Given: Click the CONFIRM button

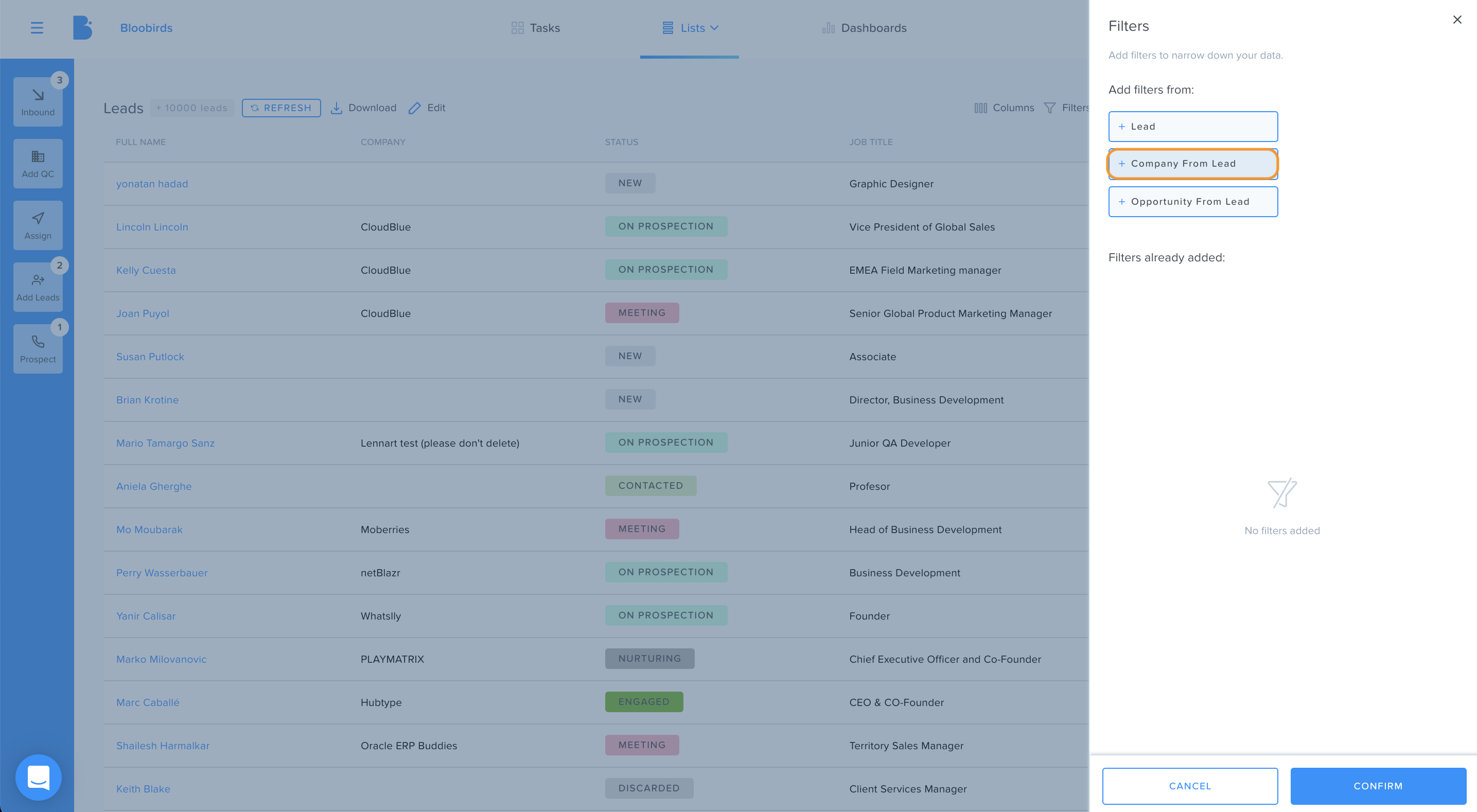Looking at the screenshot, I should pos(1378,786).
